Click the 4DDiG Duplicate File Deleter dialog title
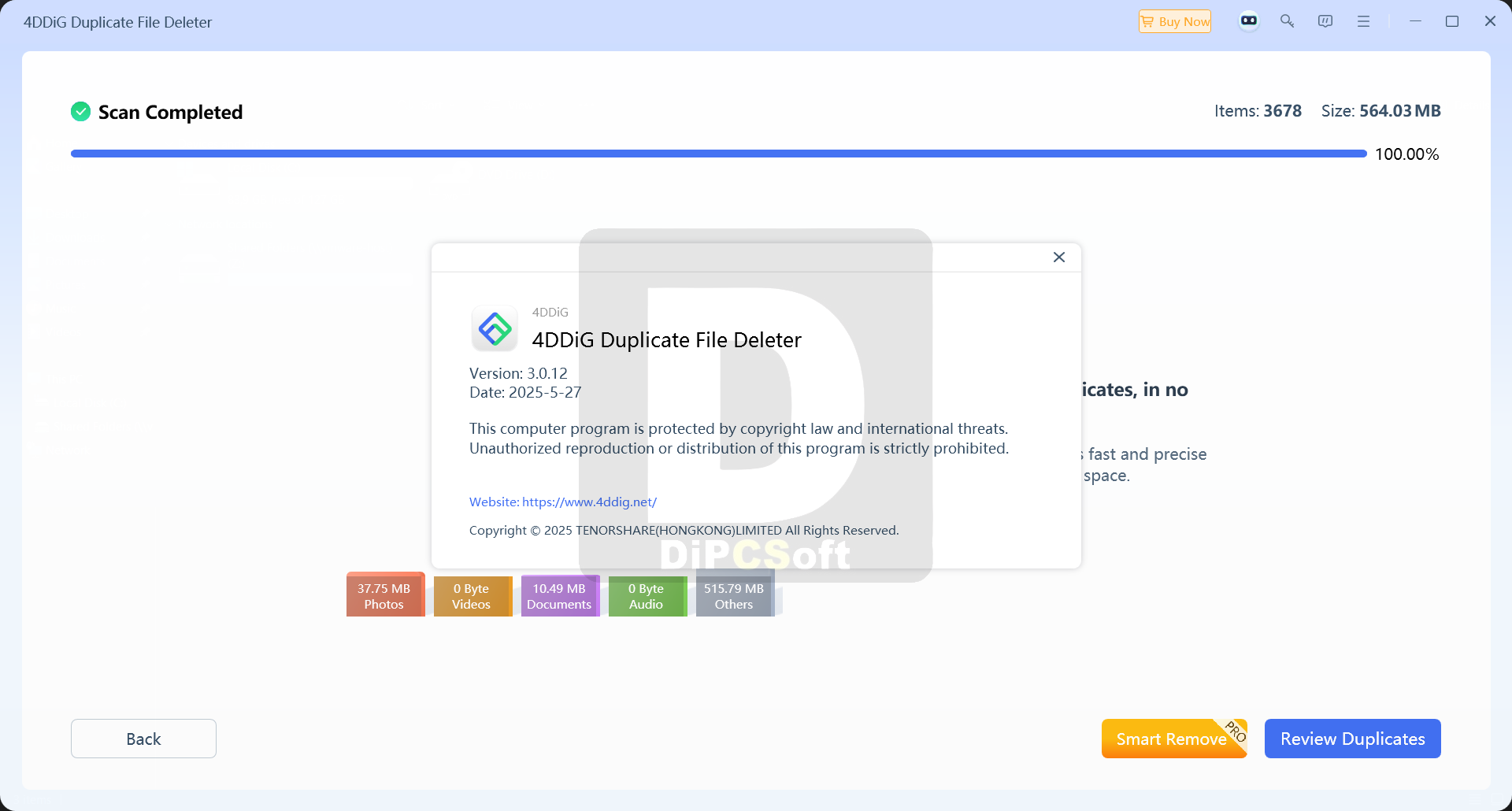The image size is (1512, 811). pyautogui.click(x=666, y=340)
